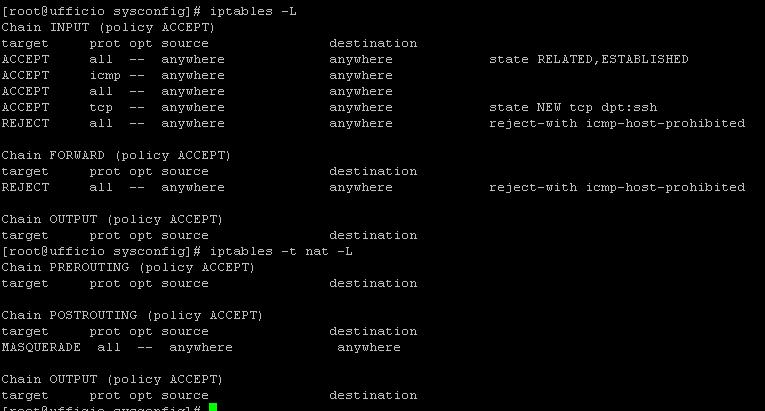Click REJECT target in INPUT chain
765x411 pixels.
pos(25,123)
